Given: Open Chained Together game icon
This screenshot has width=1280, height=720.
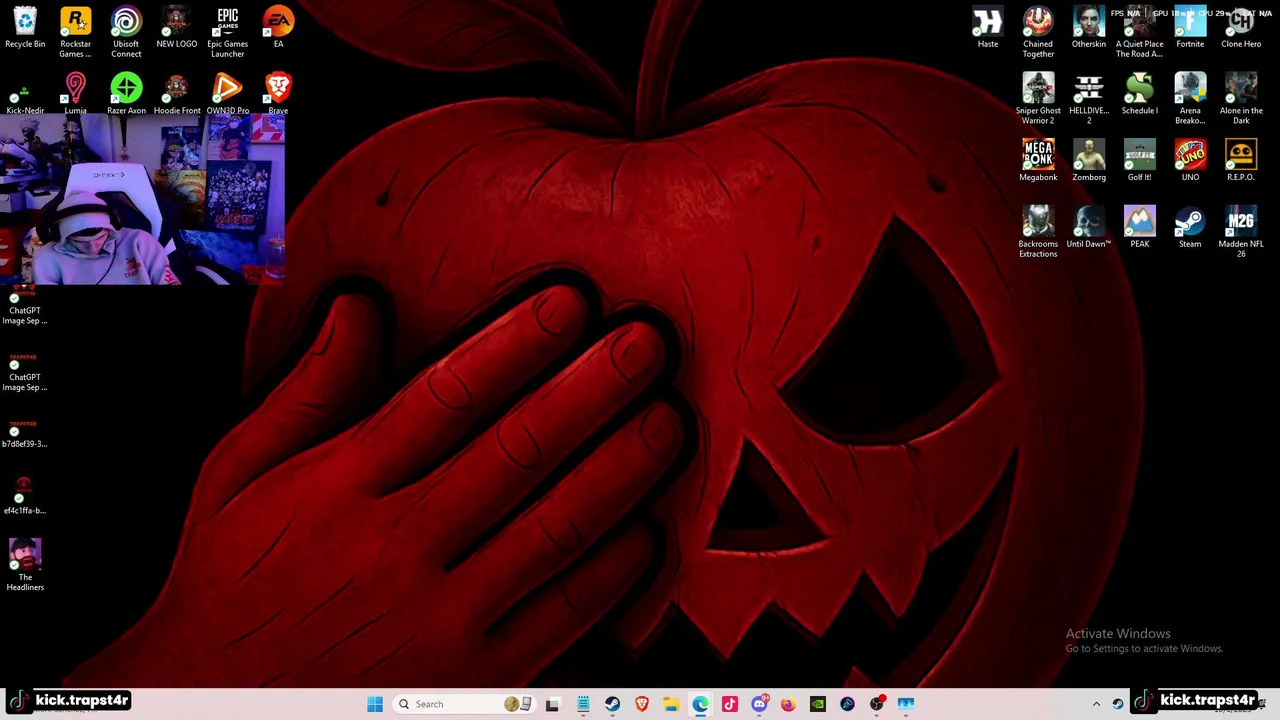Looking at the screenshot, I should click(1038, 32).
